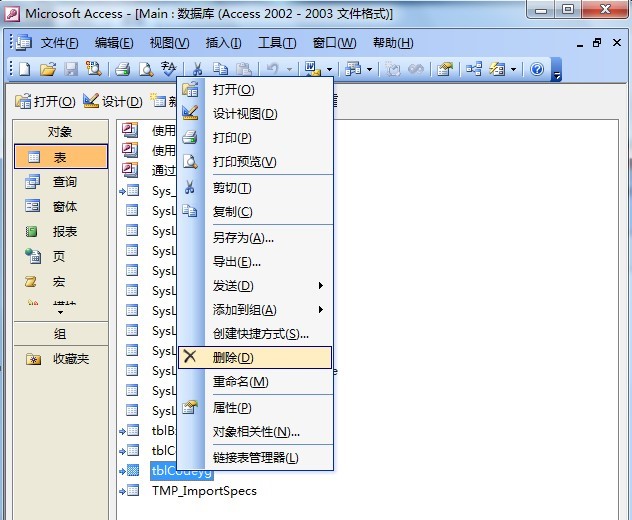The width and height of the screenshot is (632, 520).
Task: Expand the New Object dropdown arrow
Action: point(514,69)
